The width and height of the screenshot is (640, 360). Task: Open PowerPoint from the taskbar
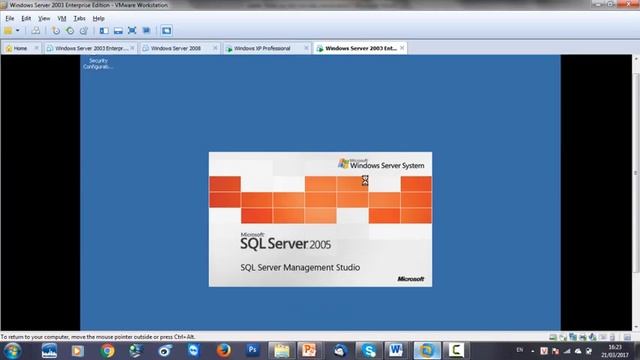(309, 351)
